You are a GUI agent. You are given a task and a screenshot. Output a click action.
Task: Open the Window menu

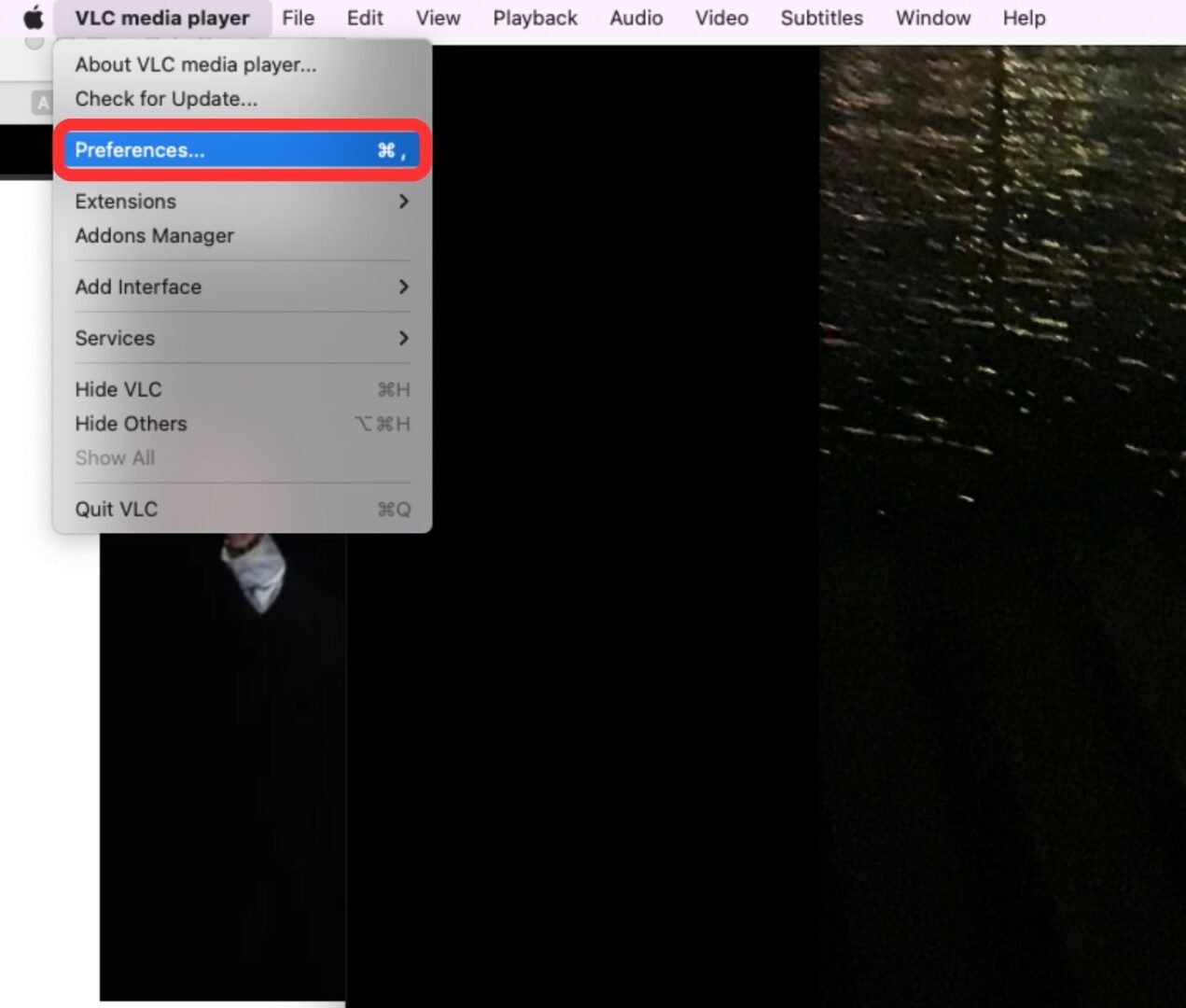[932, 18]
